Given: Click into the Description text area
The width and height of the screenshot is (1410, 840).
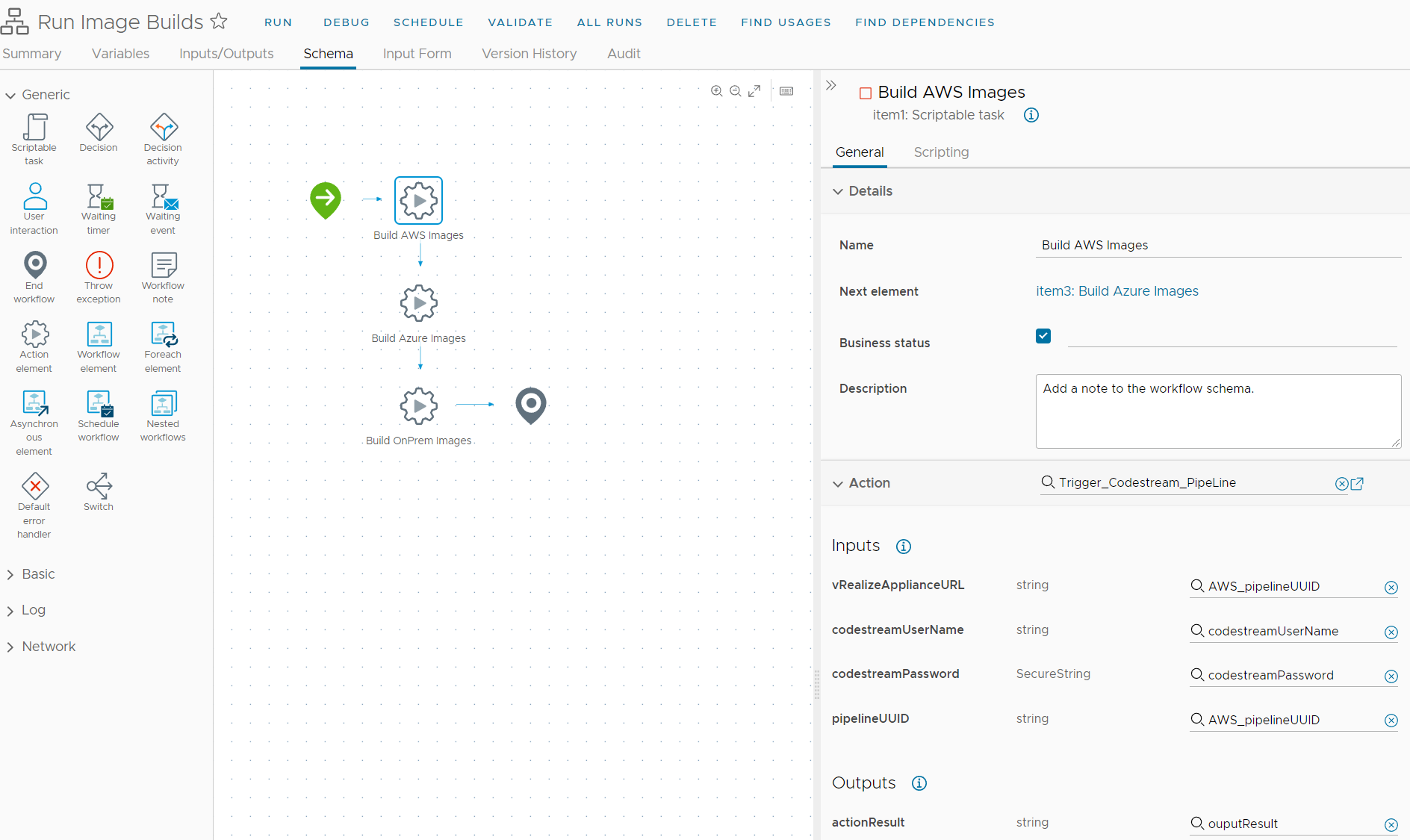Looking at the screenshot, I should coord(1217,411).
